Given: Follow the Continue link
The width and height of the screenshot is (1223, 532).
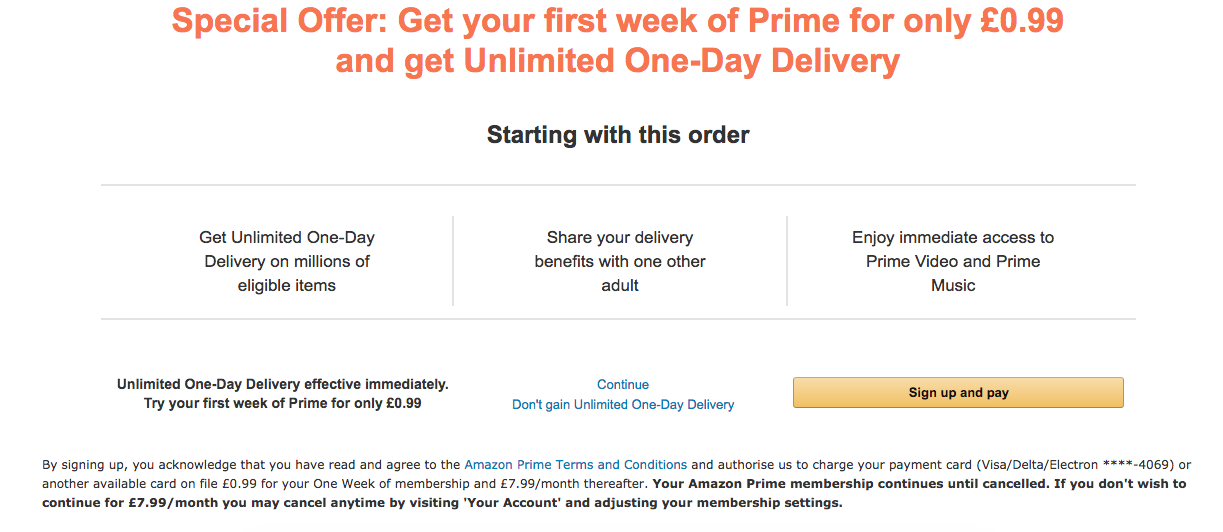Looking at the screenshot, I should (623, 385).
